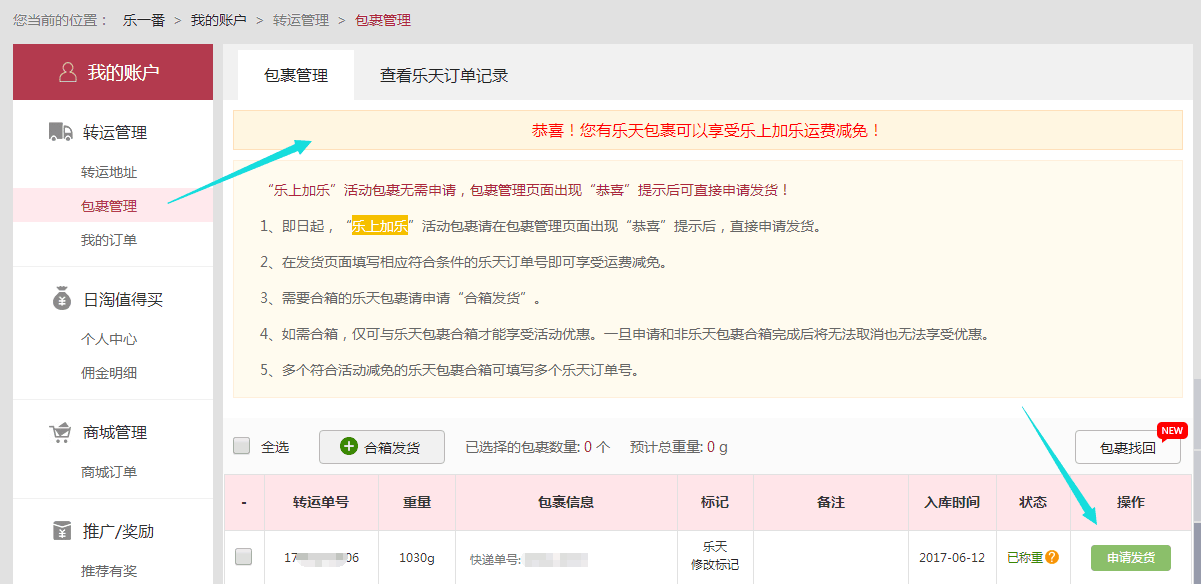Click the 标记 column header
Viewport: 1201px width, 584px height.
click(715, 502)
